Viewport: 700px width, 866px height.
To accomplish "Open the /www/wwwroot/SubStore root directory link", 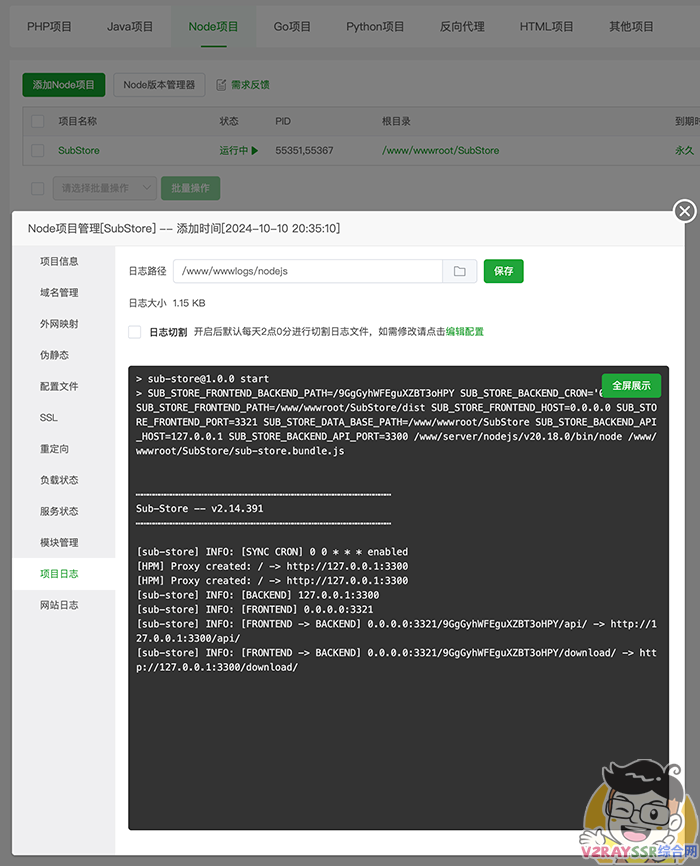I will [440, 151].
